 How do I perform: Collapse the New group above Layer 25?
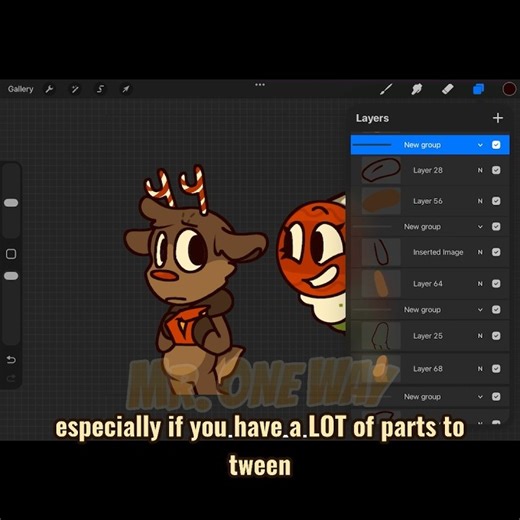(x=480, y=310)
